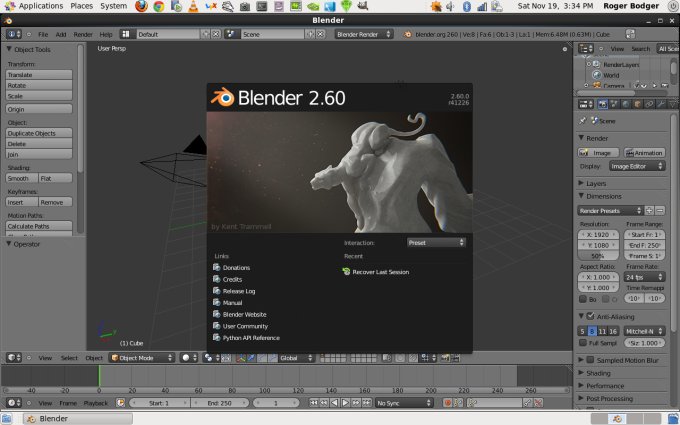Enable the Full Sample checkbox
Screen dimensions: 680x425
[x=583, y=343]
